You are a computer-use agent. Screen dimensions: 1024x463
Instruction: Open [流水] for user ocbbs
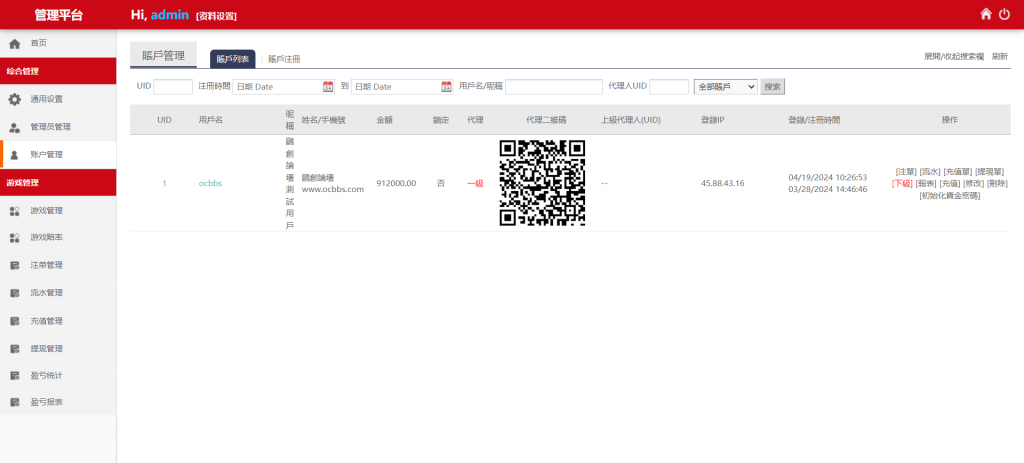[x=930, y=172]
